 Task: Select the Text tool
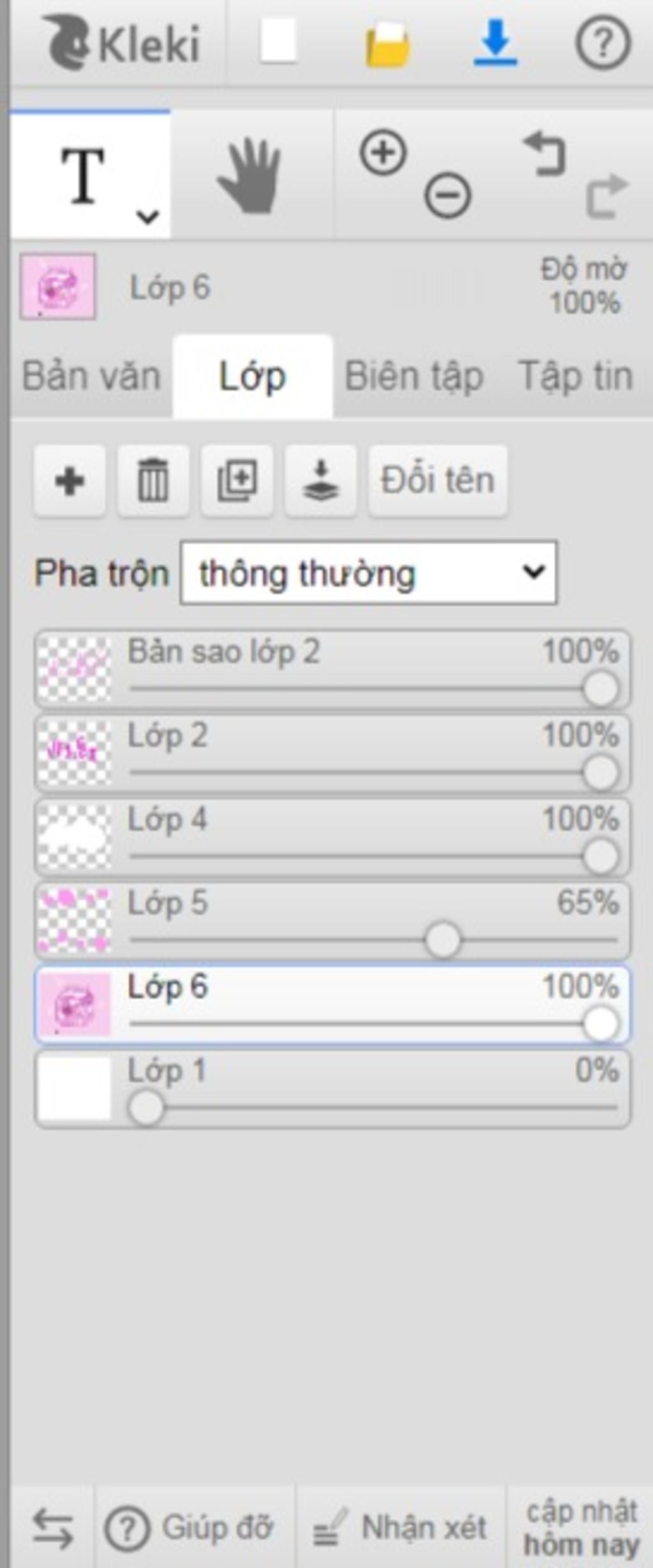[84, 174]
